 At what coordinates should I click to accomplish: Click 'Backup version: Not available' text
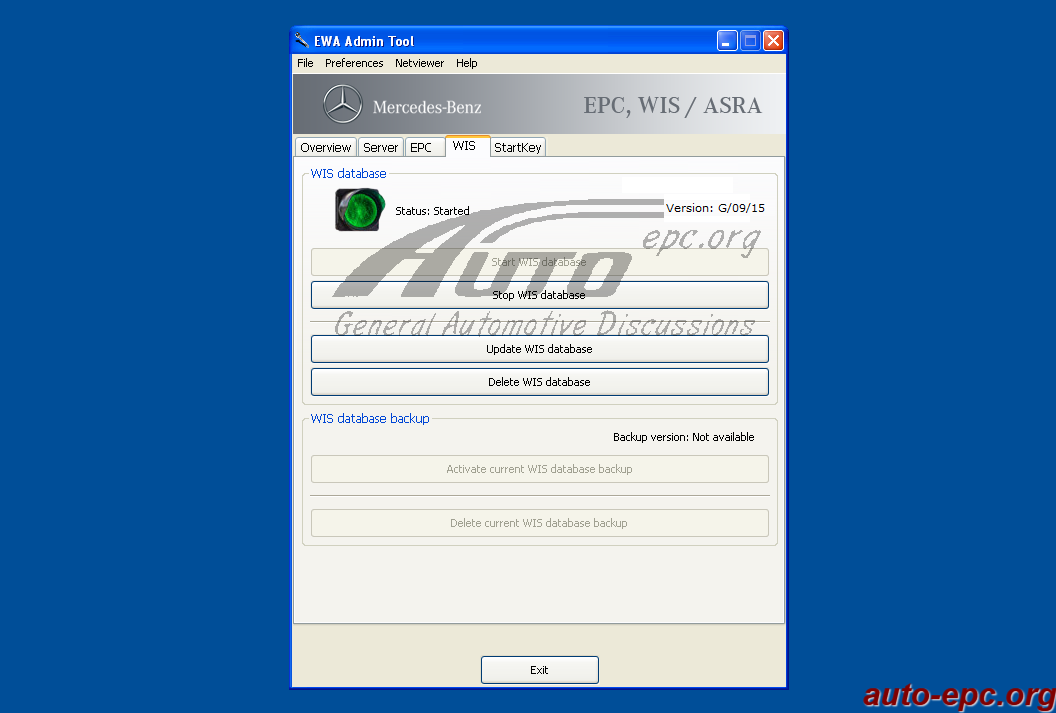[684, 437]
